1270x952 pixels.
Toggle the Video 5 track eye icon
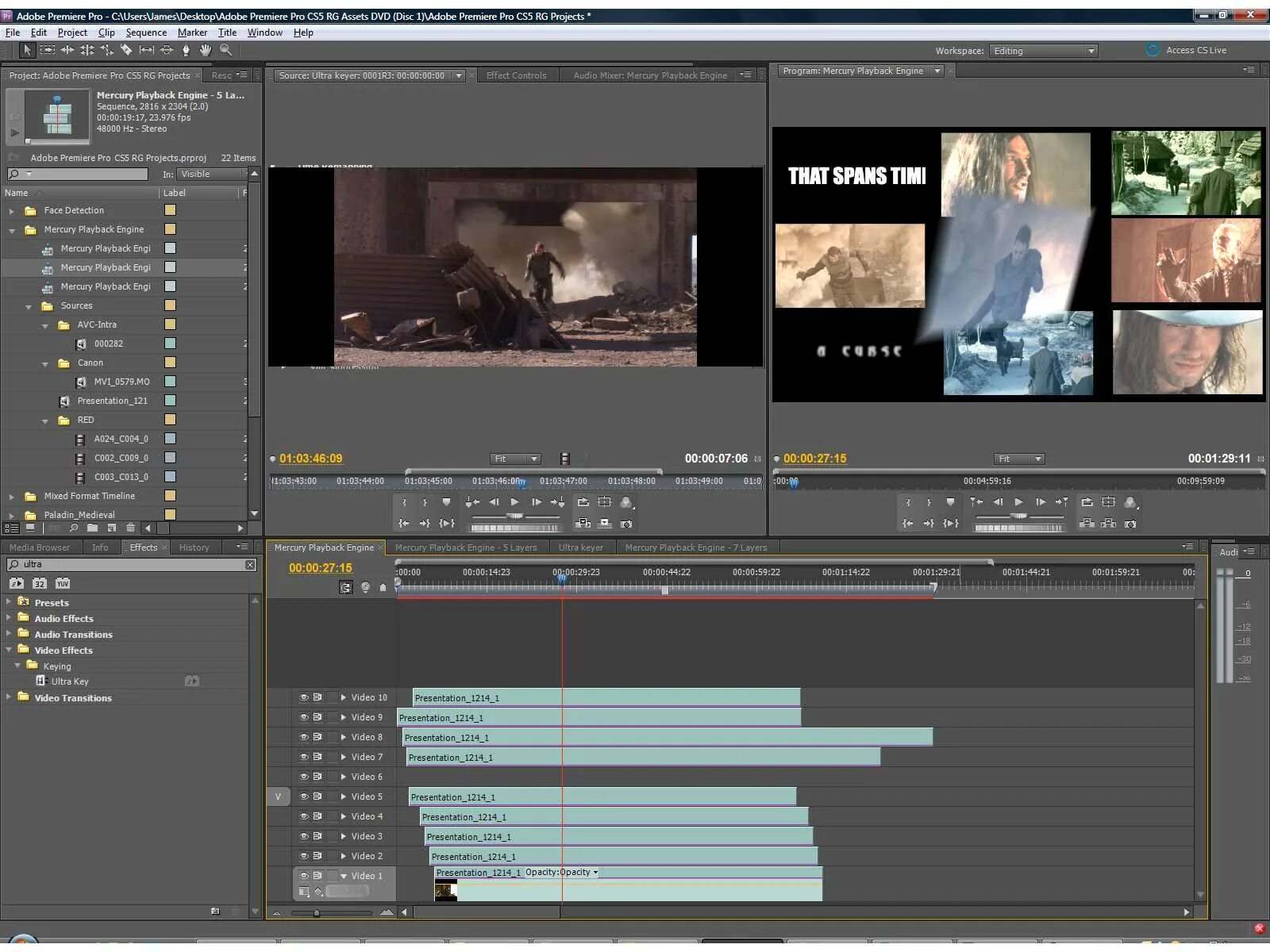[303, 797]
